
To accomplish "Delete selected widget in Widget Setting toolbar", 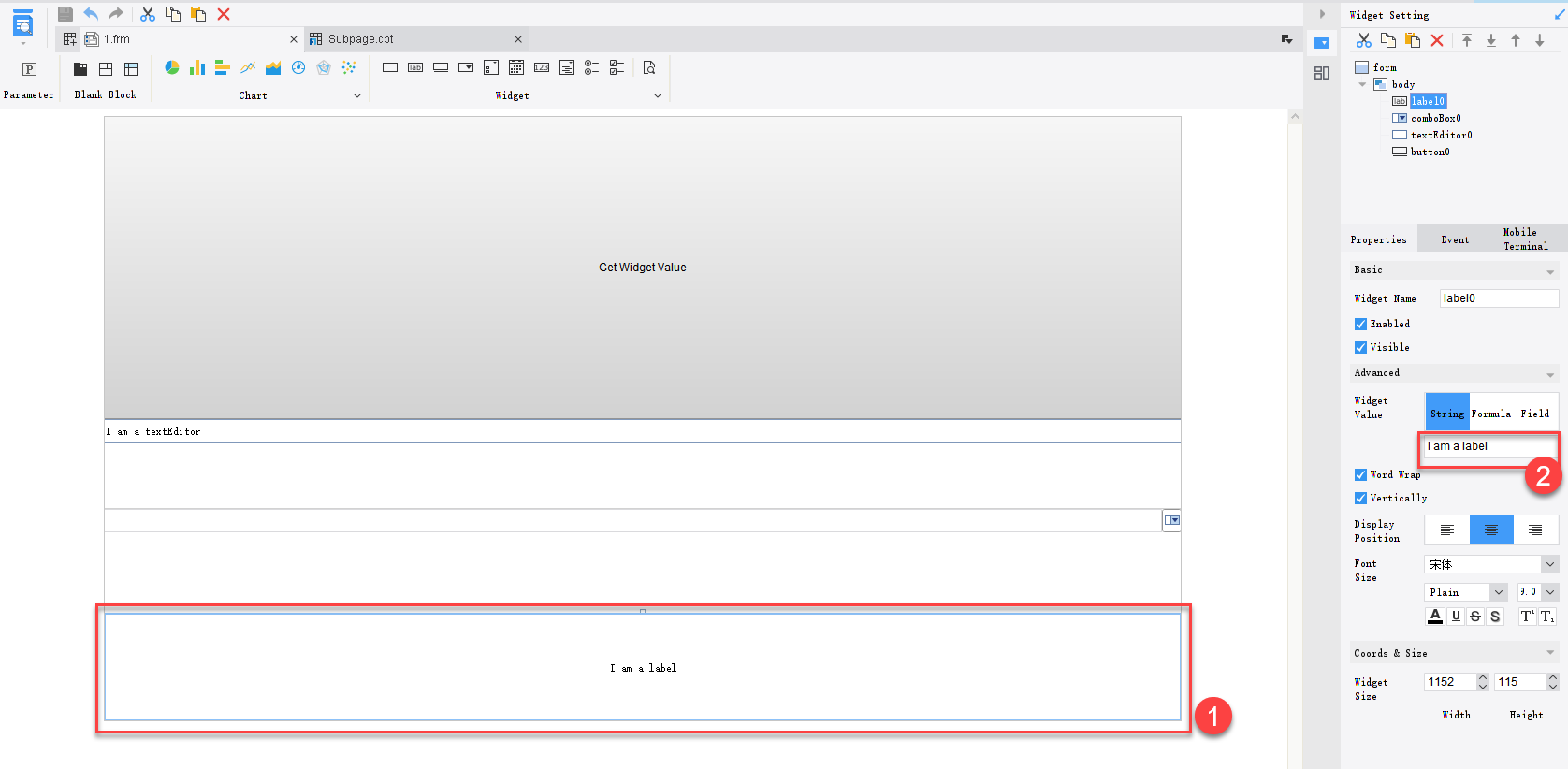I will [1437, 40].
